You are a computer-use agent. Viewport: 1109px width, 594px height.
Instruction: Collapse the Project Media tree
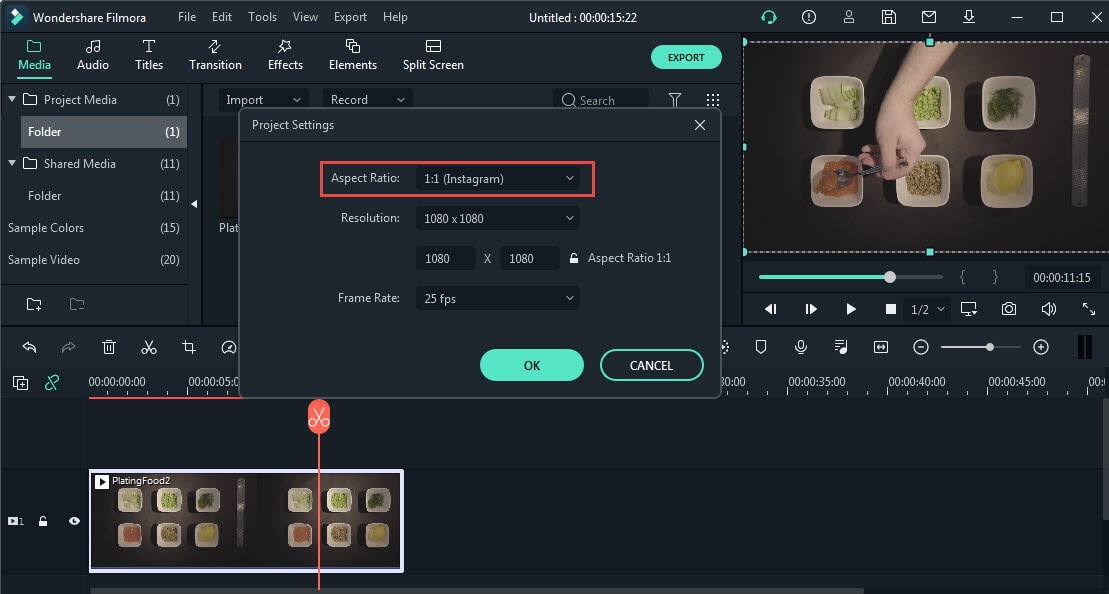coord(12,99)
